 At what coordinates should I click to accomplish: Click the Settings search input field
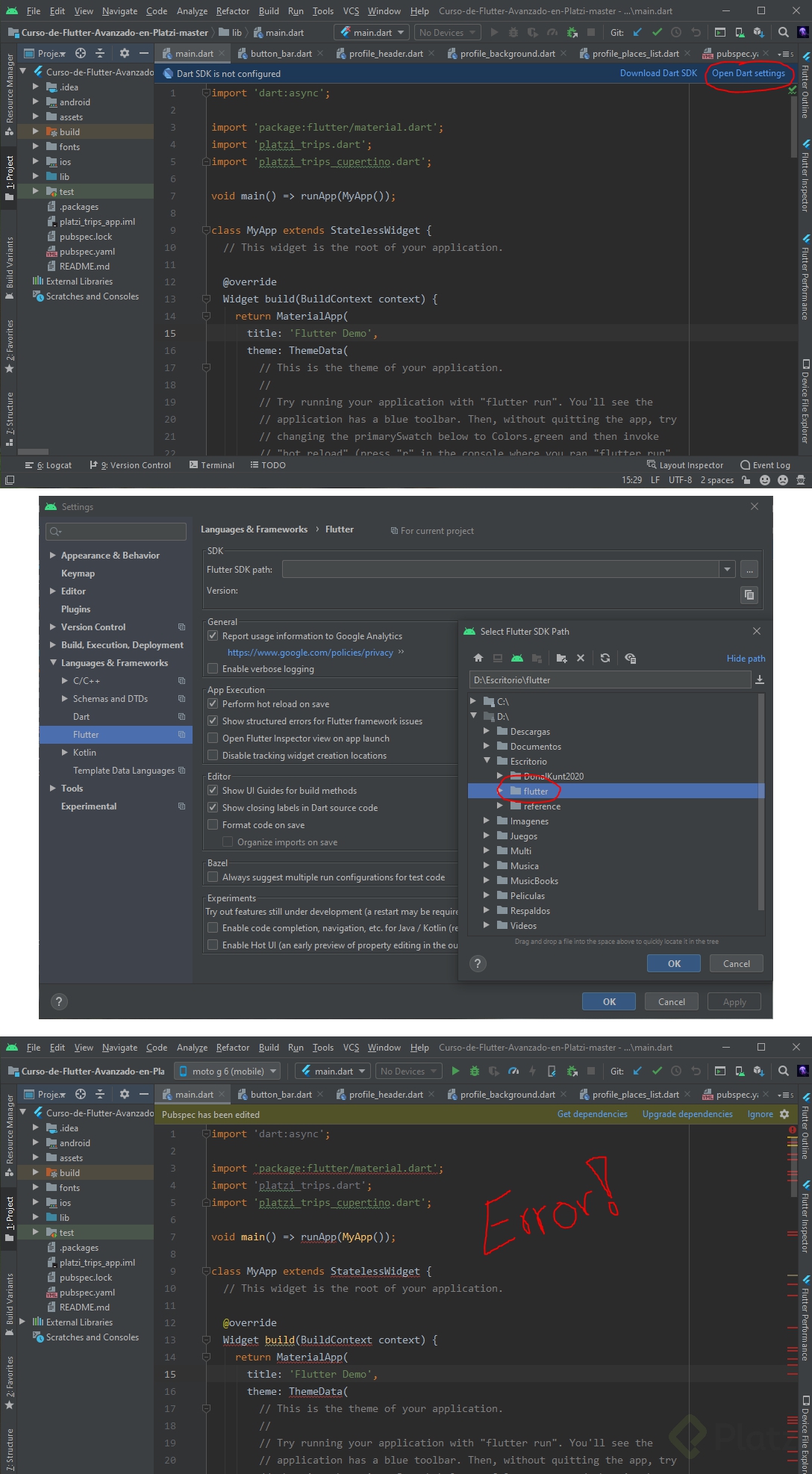click(x=116, y=531)
